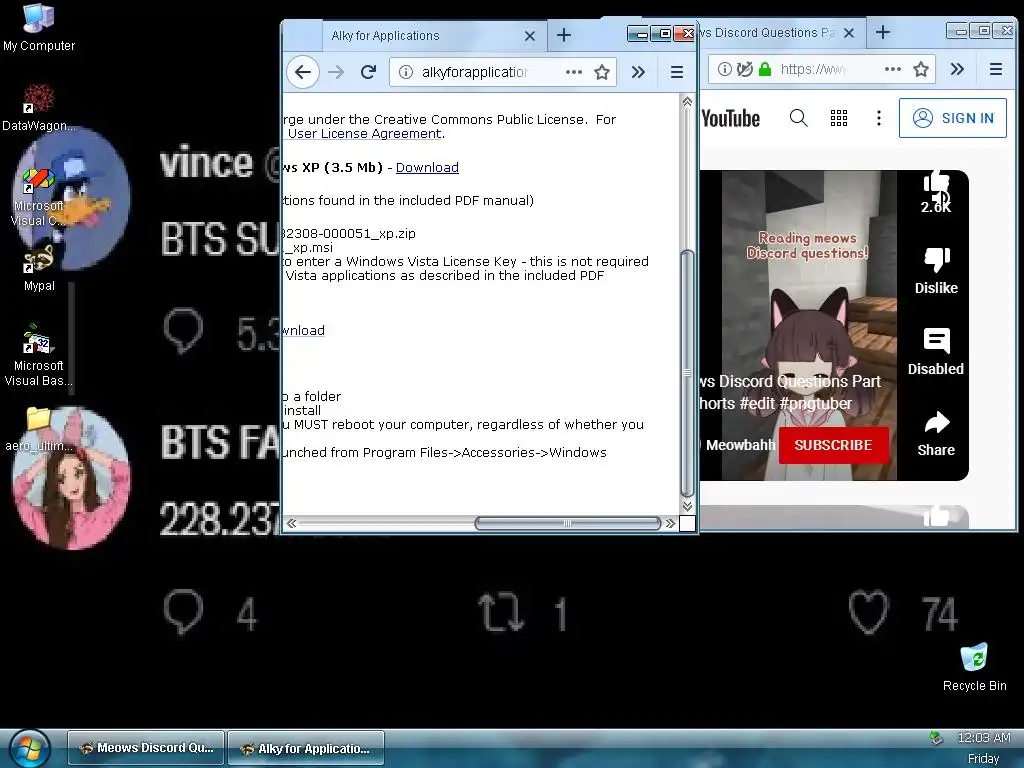Click the SIGN IN button
This screenshot has height=768, width=1024.
click(x=953, y=118)
